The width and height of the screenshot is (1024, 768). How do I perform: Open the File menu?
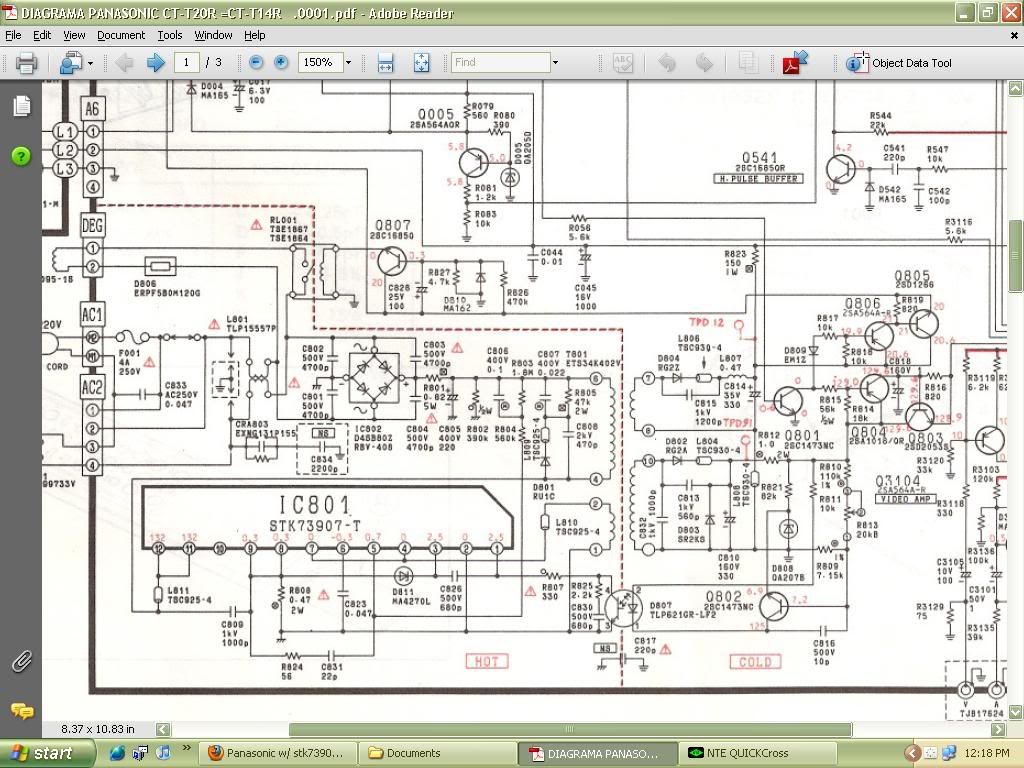coord(13,35)
